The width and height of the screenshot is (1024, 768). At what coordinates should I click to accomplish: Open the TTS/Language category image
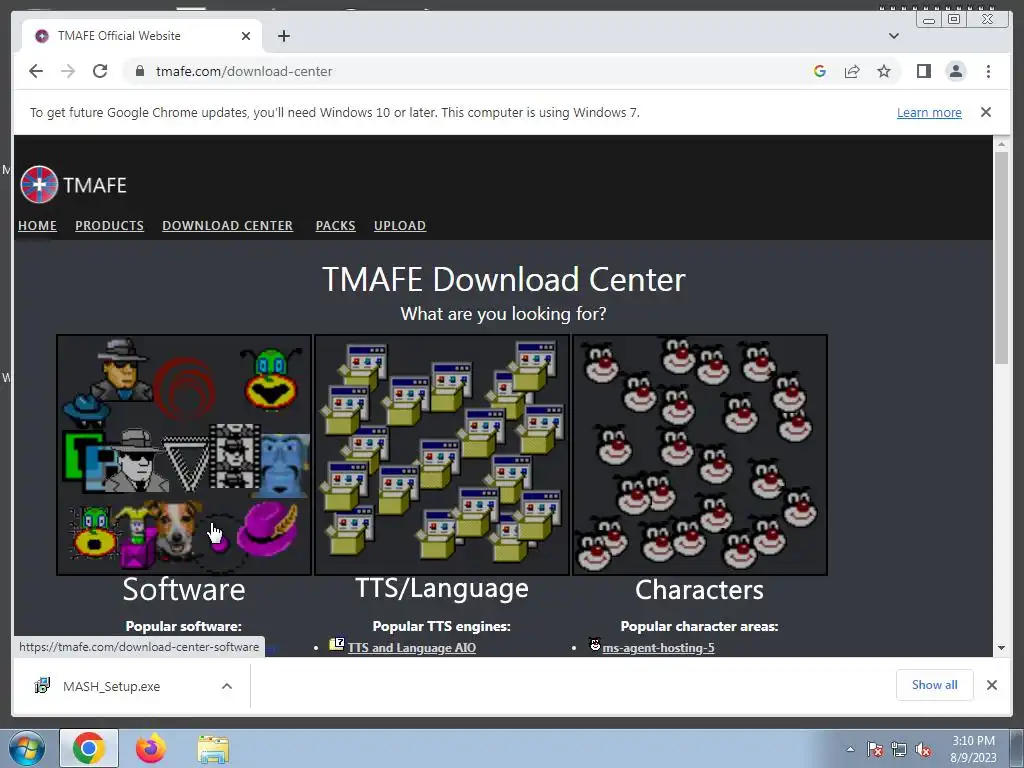442,455
